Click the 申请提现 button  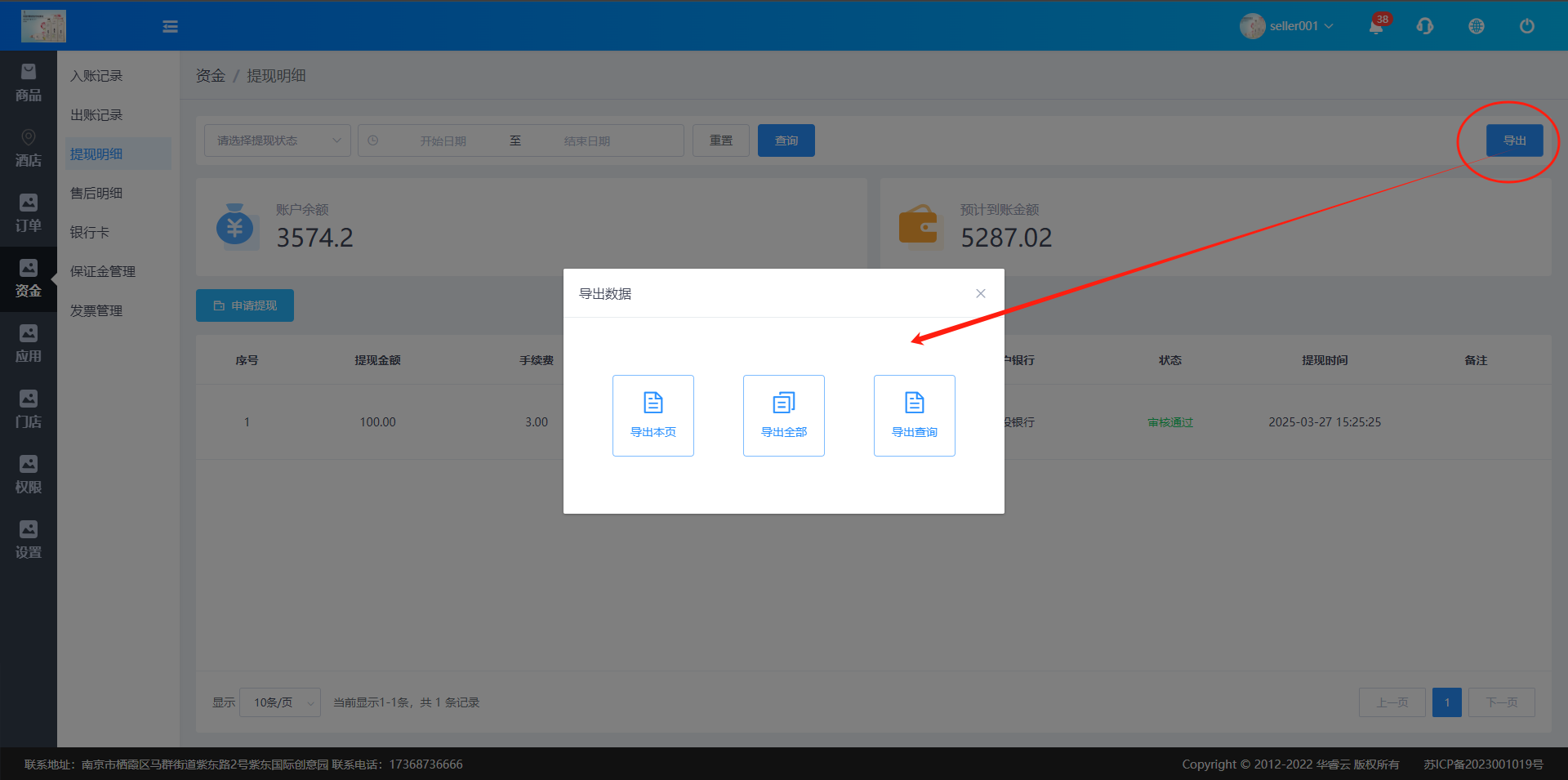click(x=245, y=305)
